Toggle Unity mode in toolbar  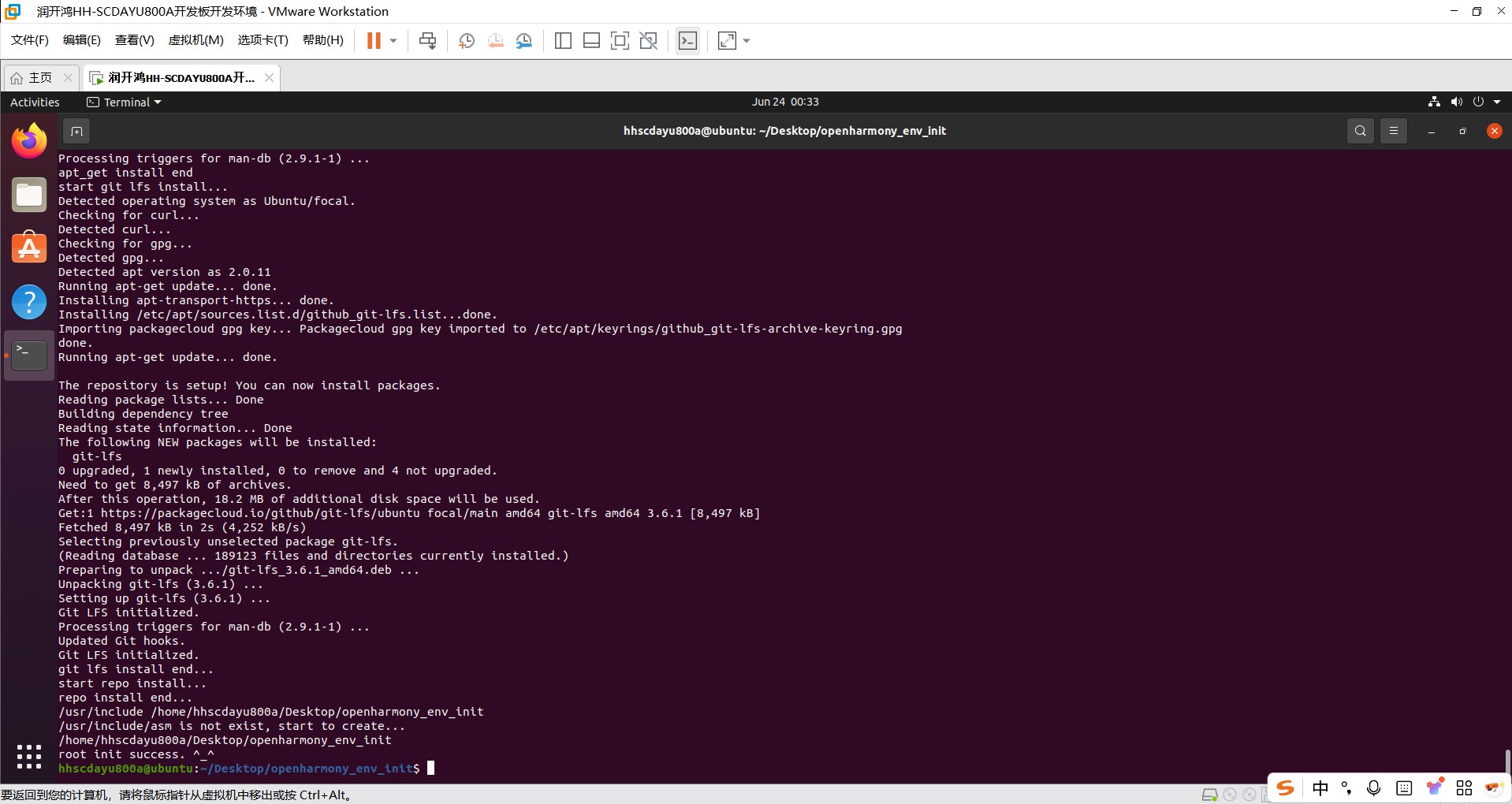(649, 41)
